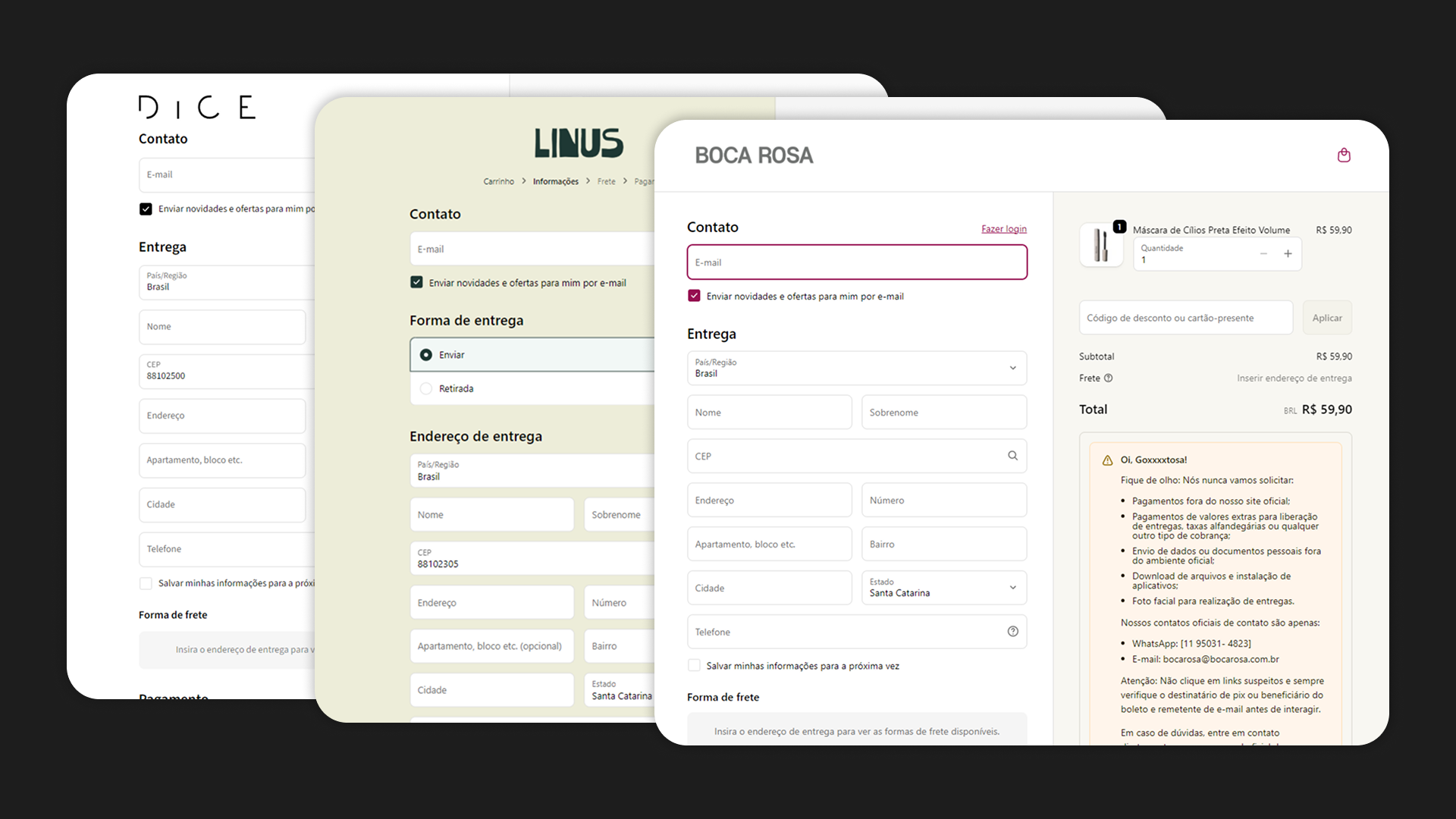Screen dimensions: 1456x819
Task: Select Frete step in the breadcrumb navigation
Action: point(606,181)
